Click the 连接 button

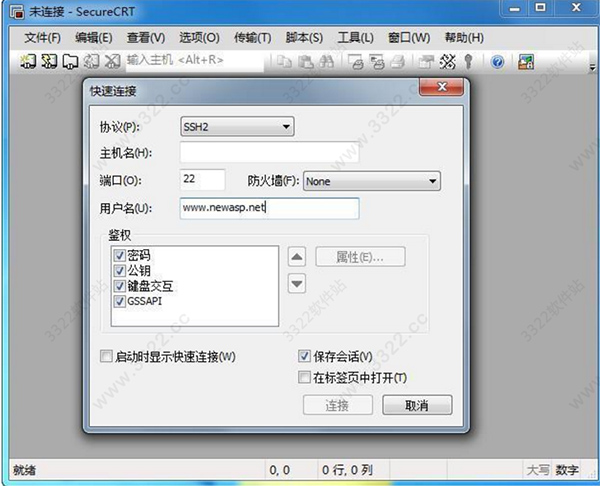338,405
